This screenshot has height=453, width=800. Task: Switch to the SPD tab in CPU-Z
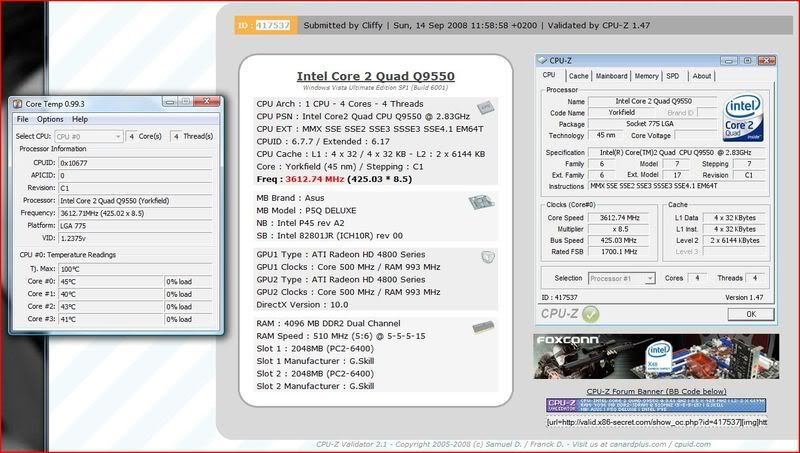673,75
